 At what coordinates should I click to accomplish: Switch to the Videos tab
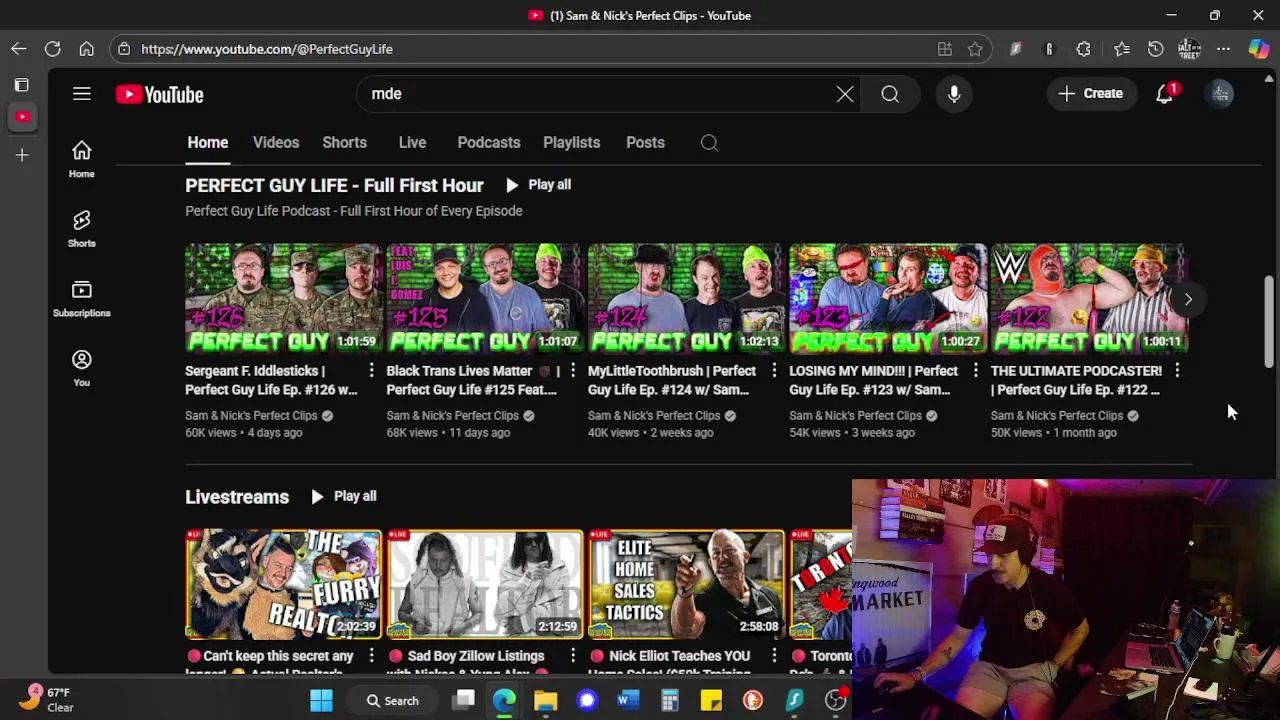pyautogui.click(x=276, y=143)
